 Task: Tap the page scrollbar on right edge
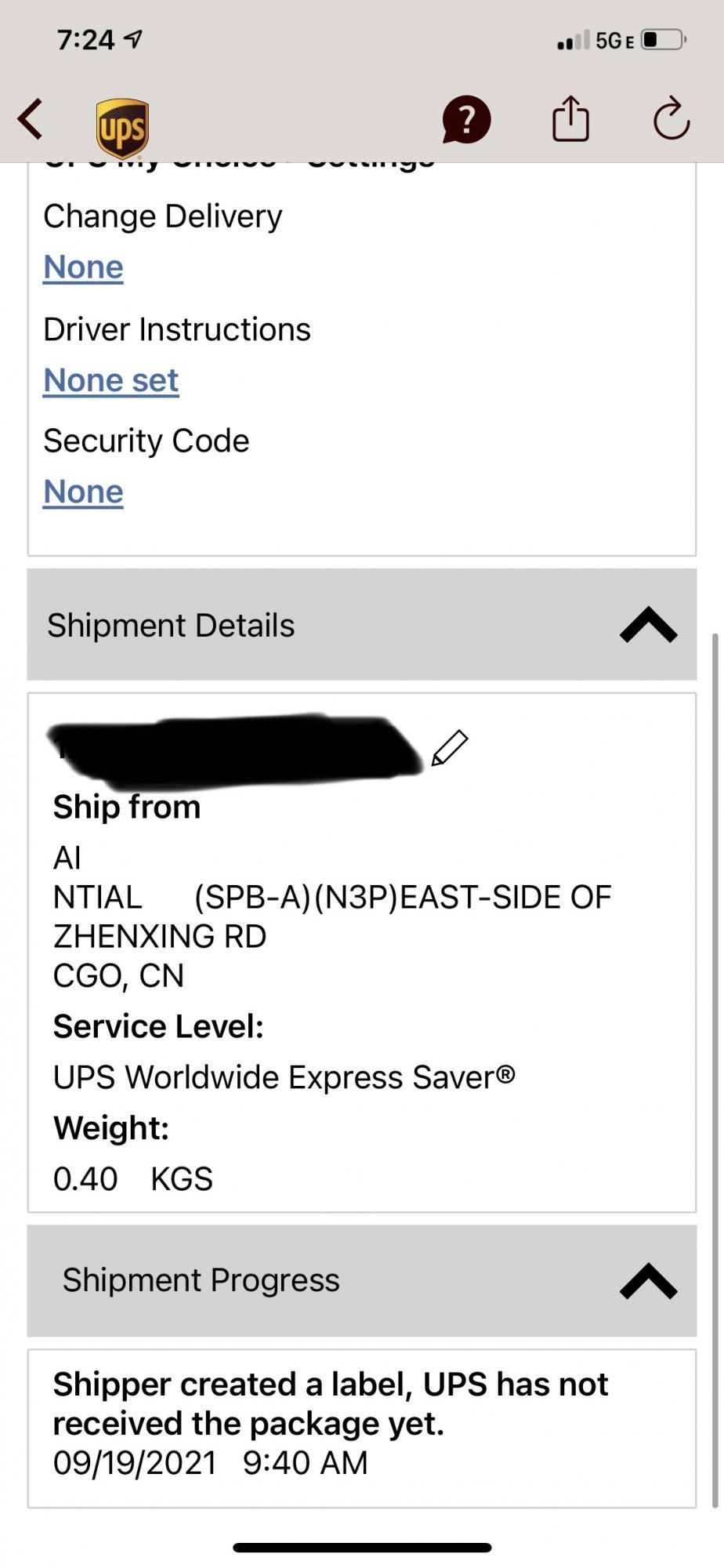coord(715,1070)
